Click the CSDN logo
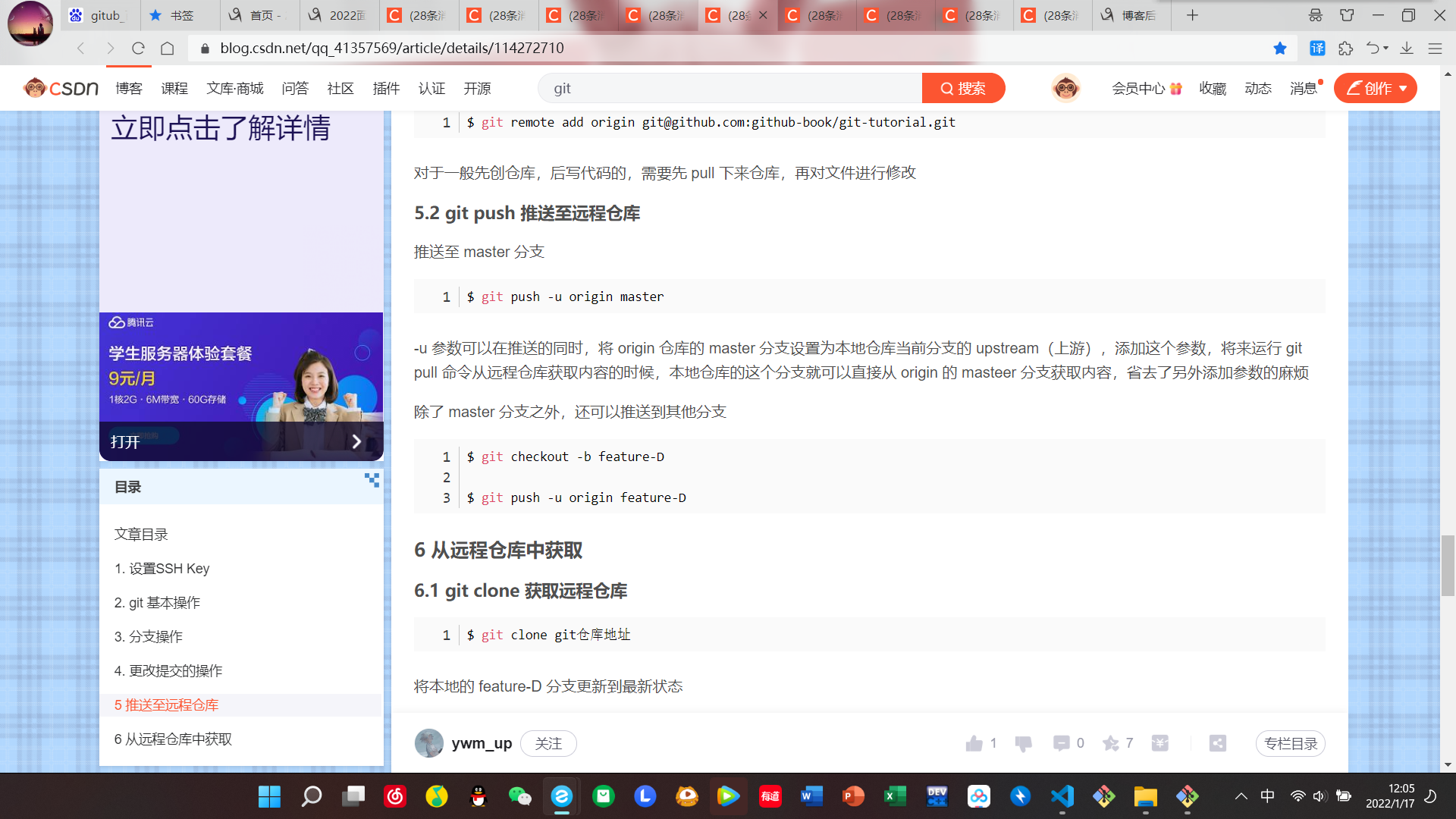 61,88
